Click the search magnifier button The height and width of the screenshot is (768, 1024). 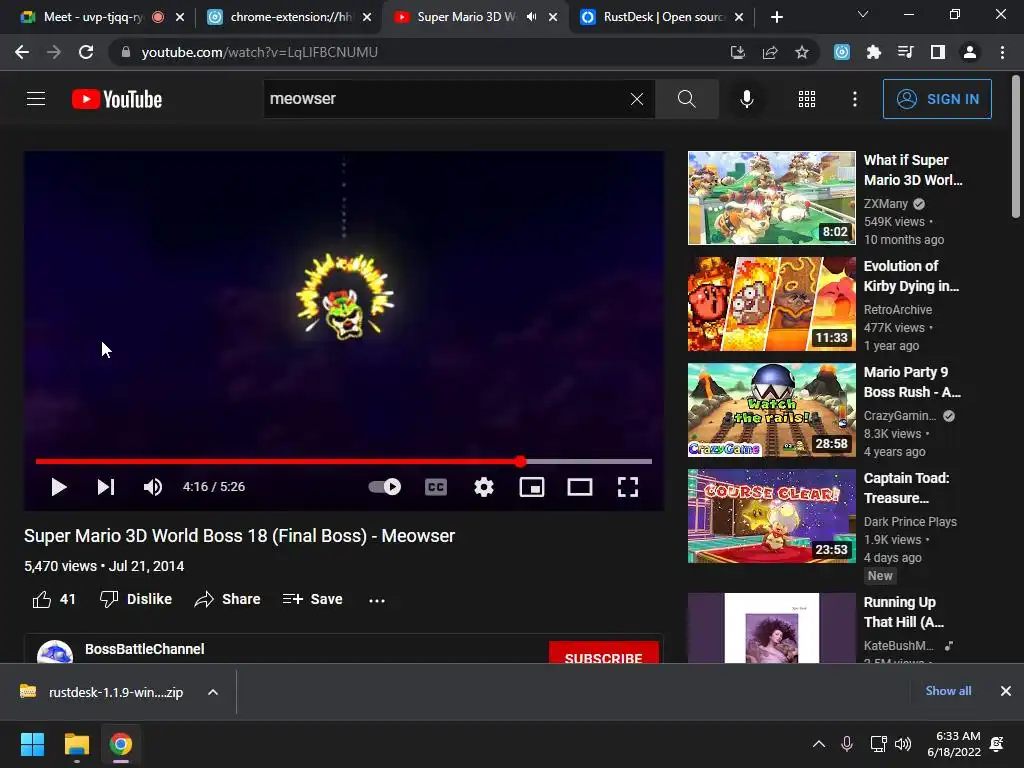(x=686, y=99)
